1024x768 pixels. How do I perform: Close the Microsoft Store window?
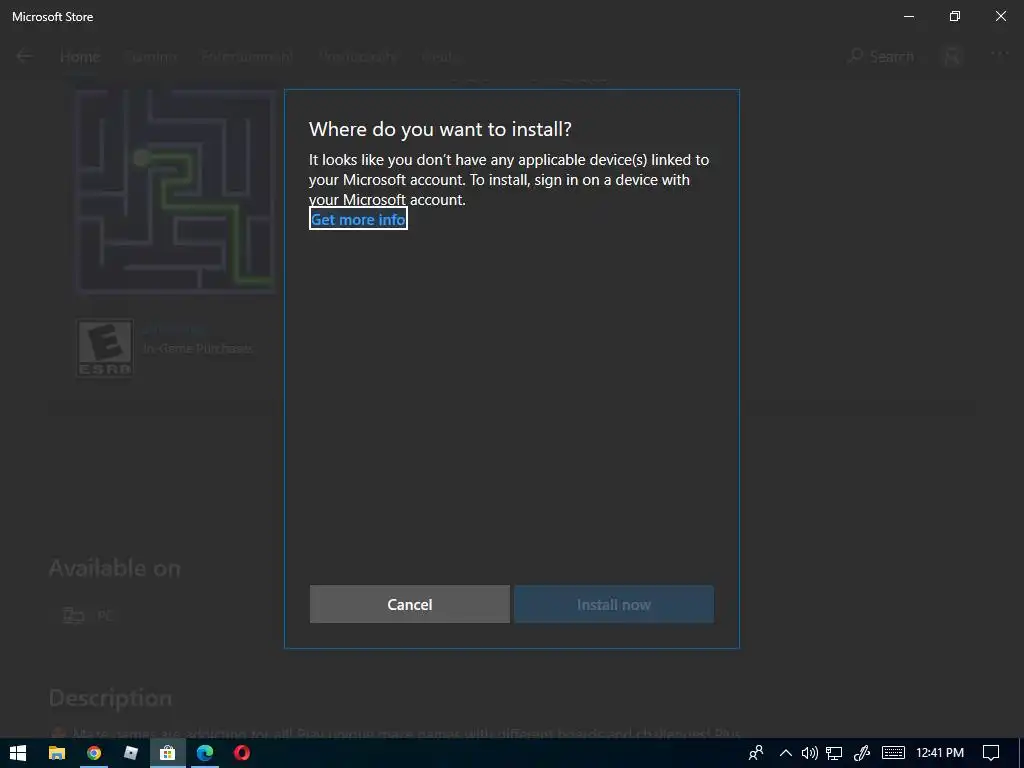pyautogui.click(x=1000, y=16)
